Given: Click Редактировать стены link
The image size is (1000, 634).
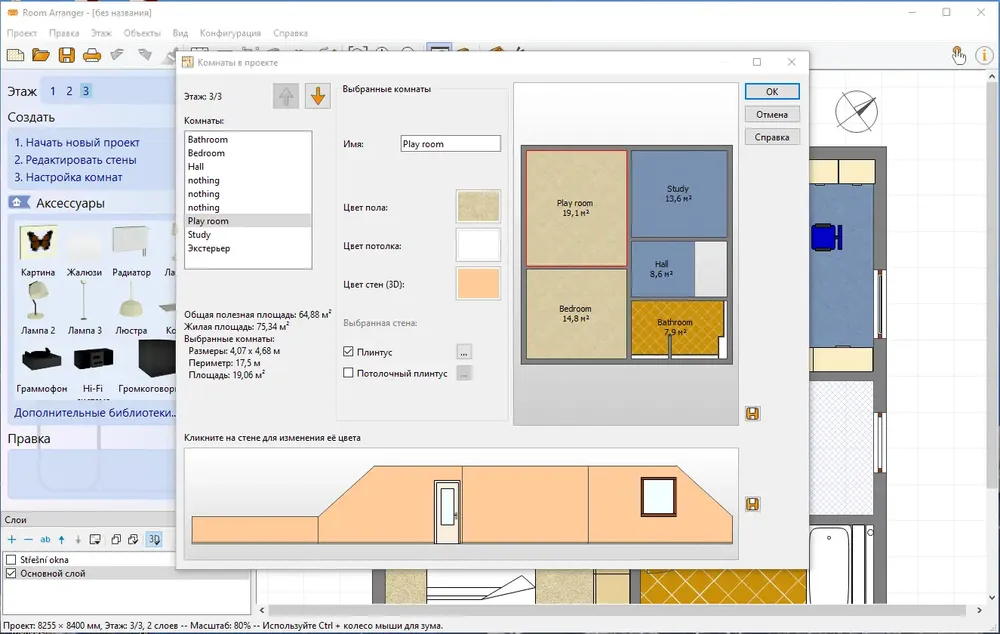Looking at the screenshot, I should [x=75, y=160].
